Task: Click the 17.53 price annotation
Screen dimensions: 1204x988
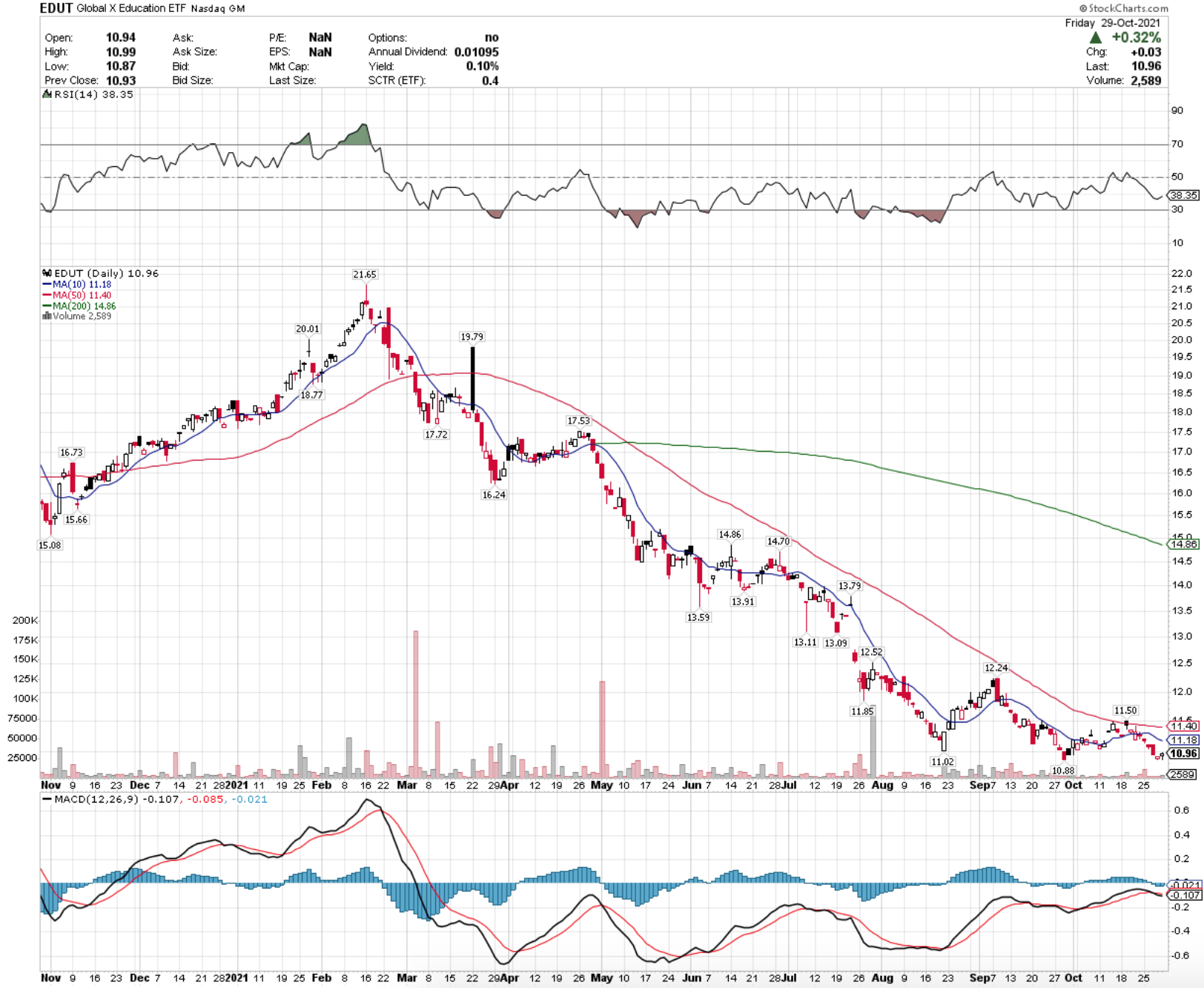Action: click(x=578, y=421)
